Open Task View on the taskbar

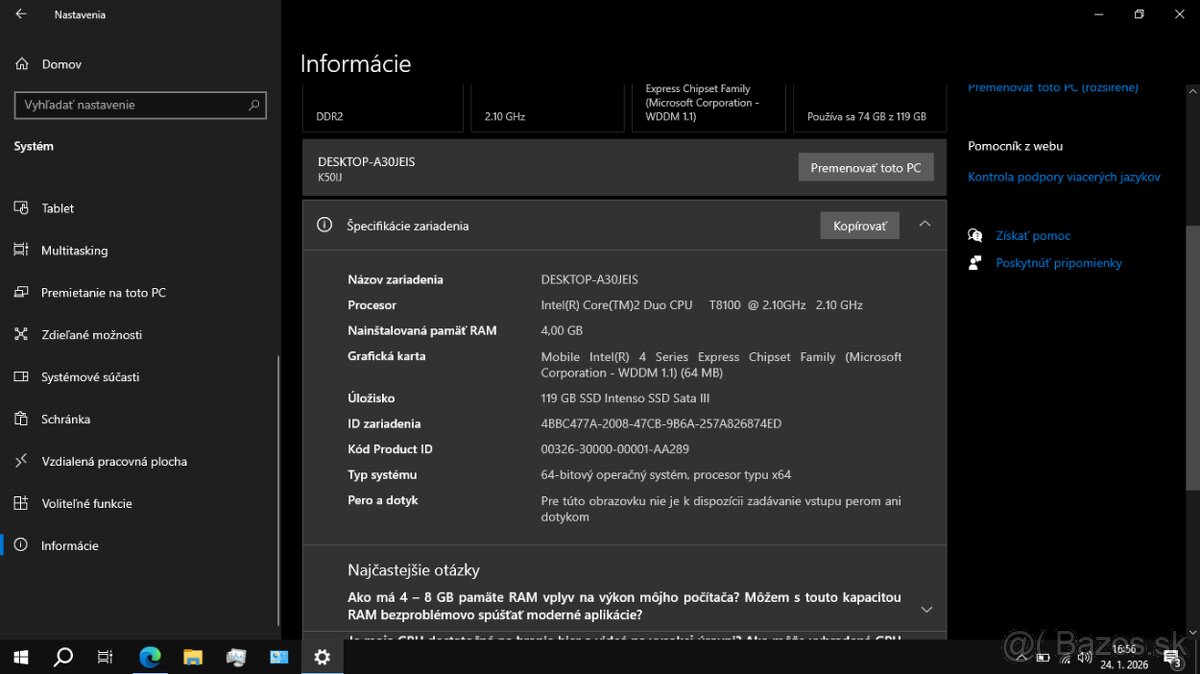tap(105, 657)
